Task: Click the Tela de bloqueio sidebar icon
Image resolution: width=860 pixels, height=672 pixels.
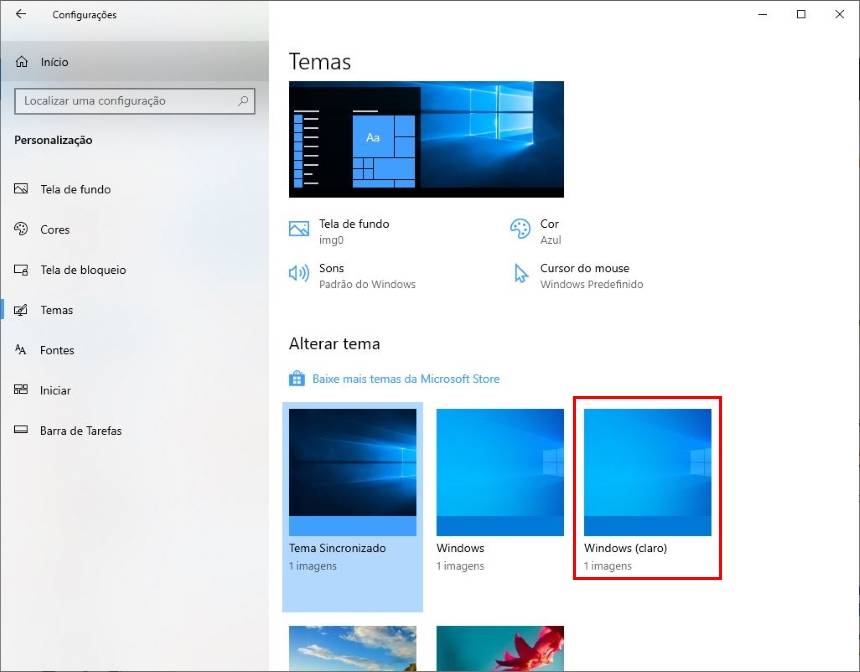Action: tap(21, 269)
